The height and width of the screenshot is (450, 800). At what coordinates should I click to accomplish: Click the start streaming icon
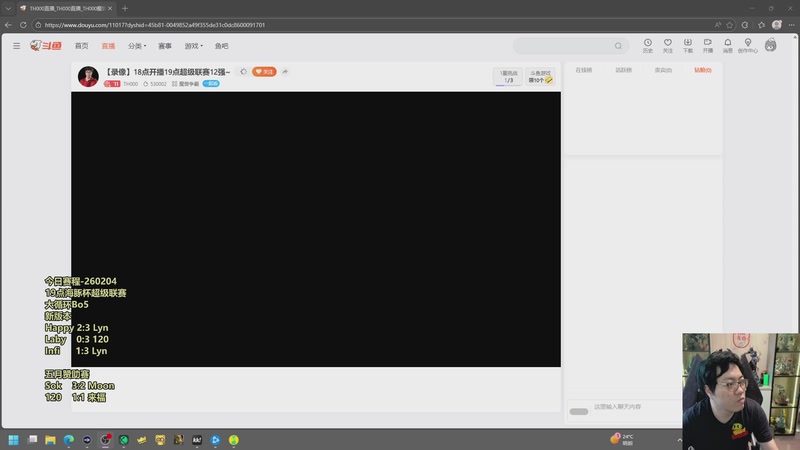pyautogui.click(x=708, y=45)
